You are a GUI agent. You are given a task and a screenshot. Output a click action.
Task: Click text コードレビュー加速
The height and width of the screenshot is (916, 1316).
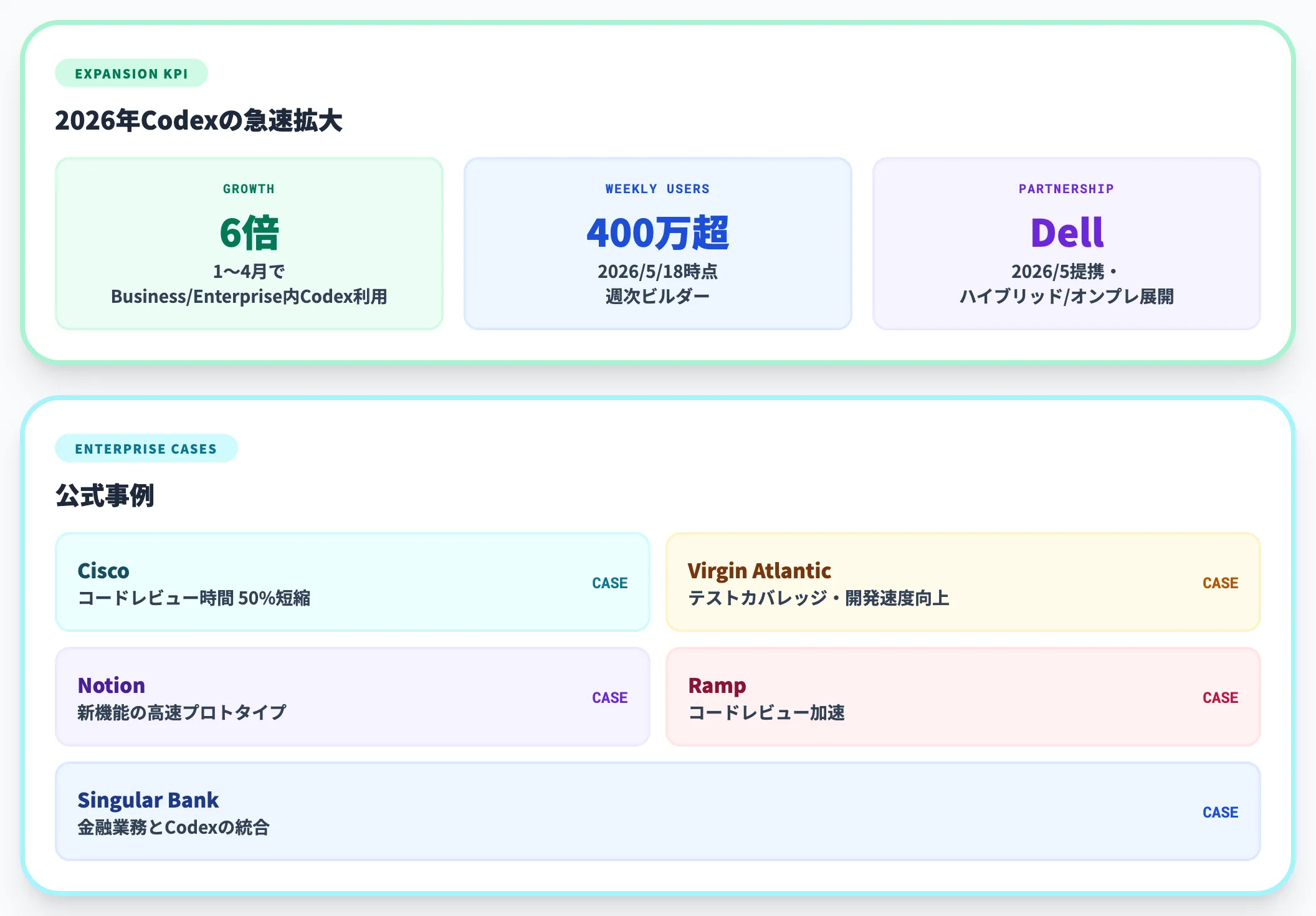point(766,713)
